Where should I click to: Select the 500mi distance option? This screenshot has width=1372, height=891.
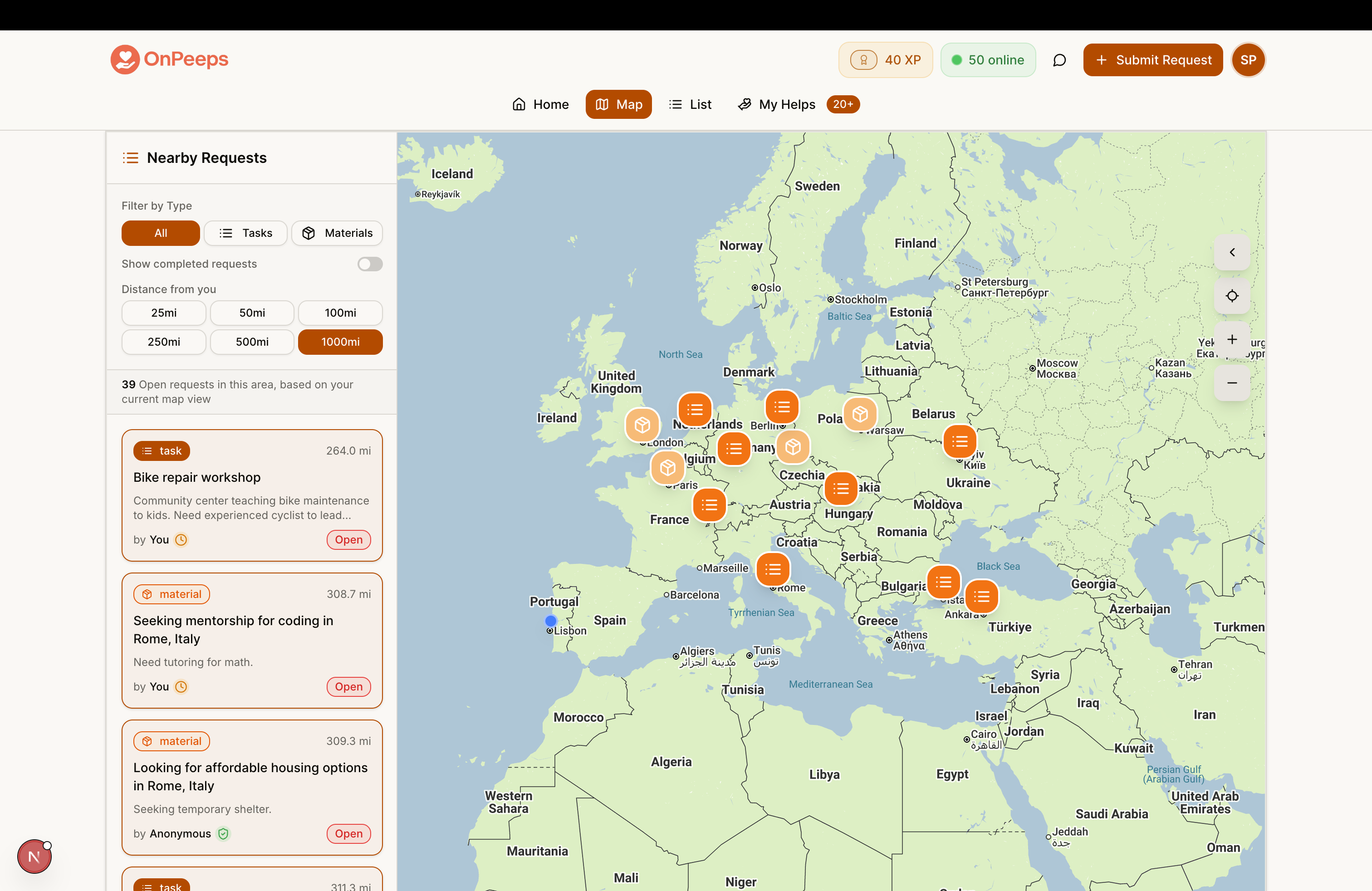(x=252, y=342)
